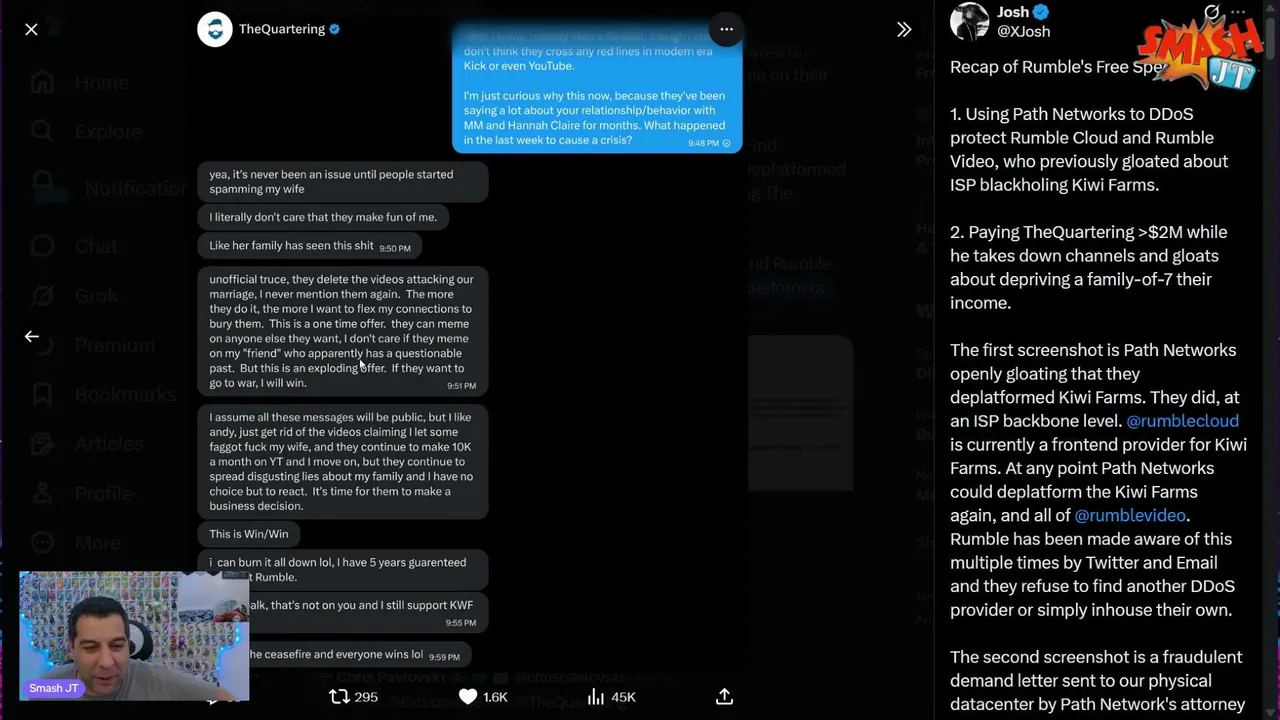The width and height of the screenshot is (1280, 720).
Task: Select Bookmarks in the dimmed sidebar
Action: [x=124, y=394]
